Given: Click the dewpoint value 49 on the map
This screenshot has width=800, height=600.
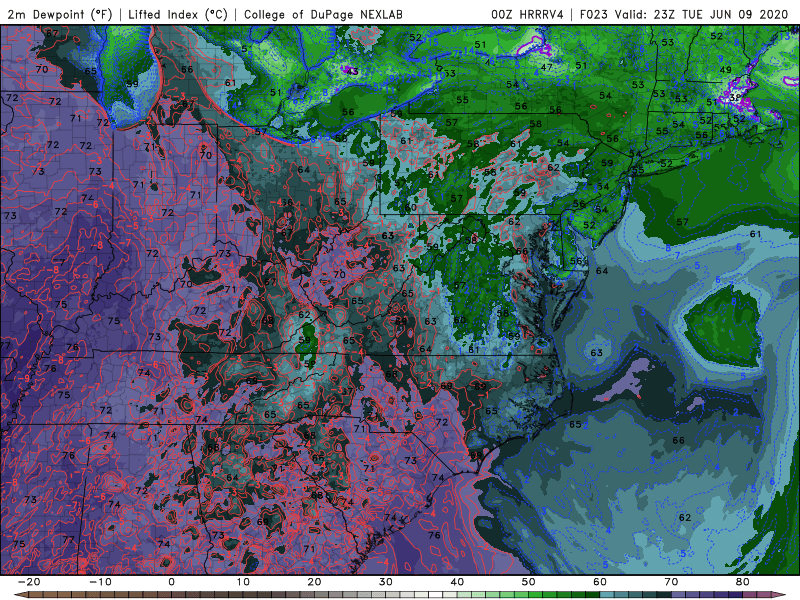Looking at the screenshot, I should [x=725, y=70].
